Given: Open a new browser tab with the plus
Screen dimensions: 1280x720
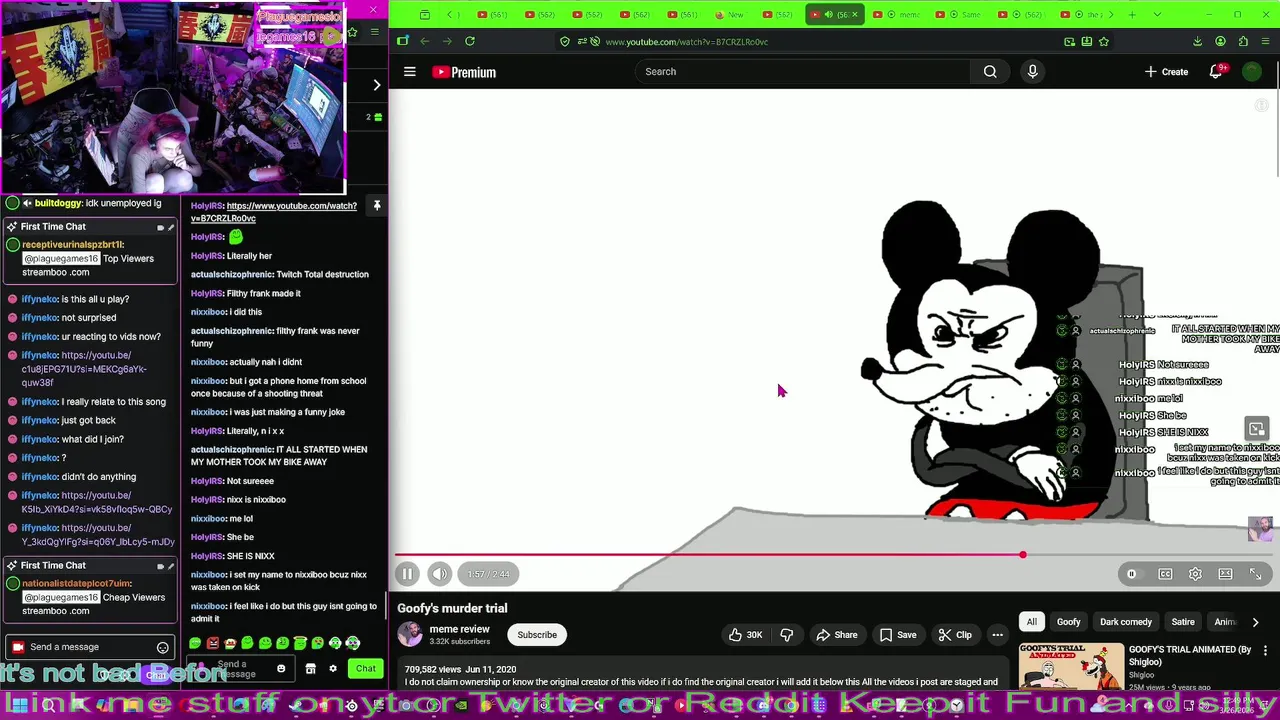Looking at the screenshot, I should [x=1132, y=14].
